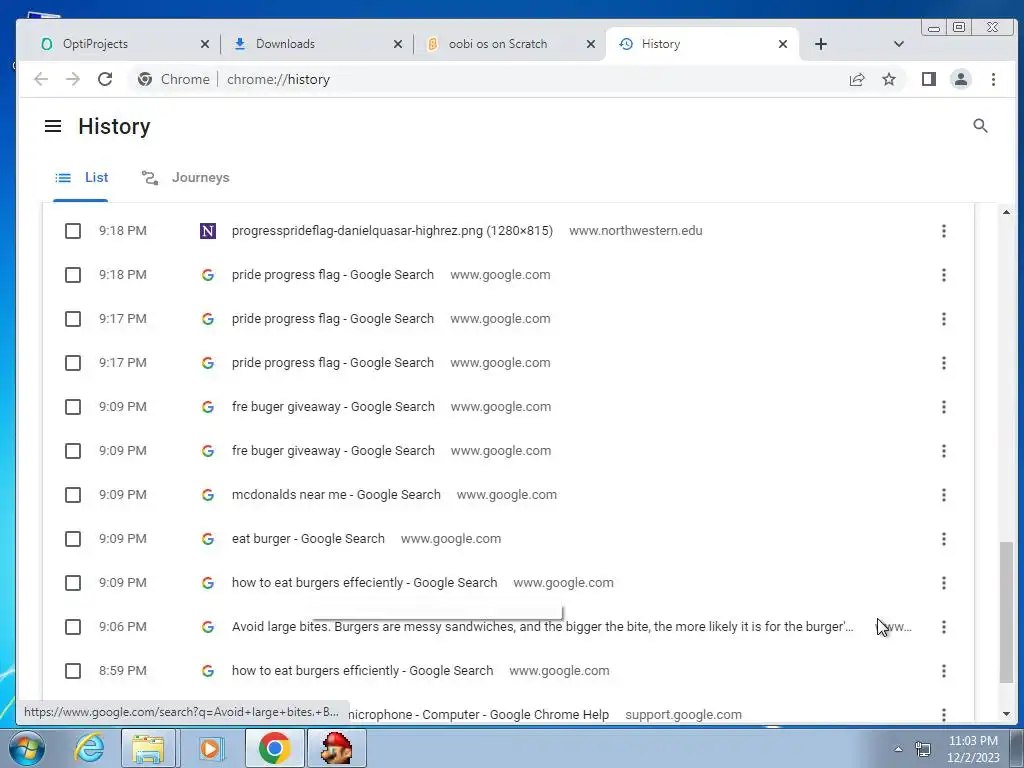Go forward using the forward arrow
This screenshot has width=1024, height=768.
point(72,79)
